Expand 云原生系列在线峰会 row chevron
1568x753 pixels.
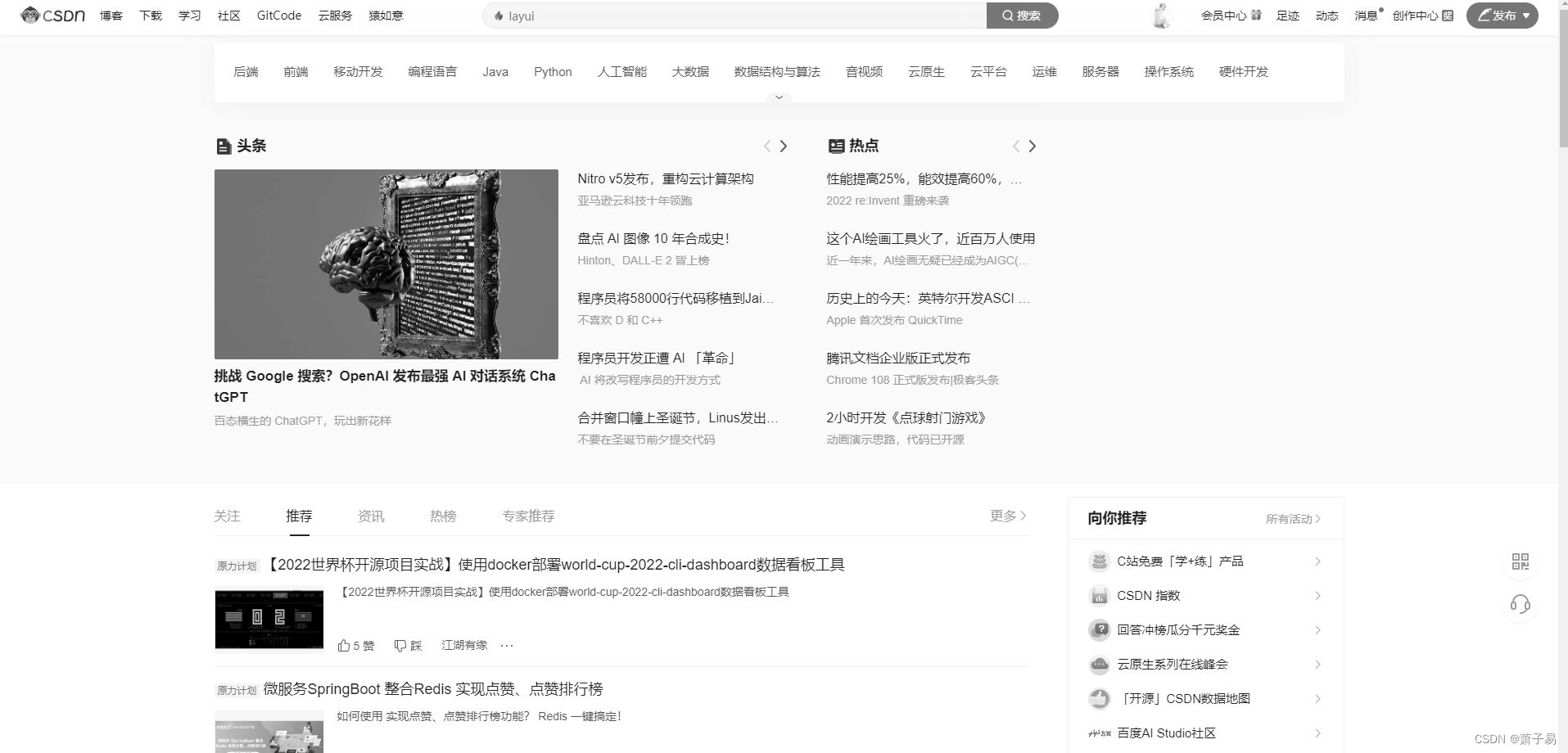coord(1317,665)
